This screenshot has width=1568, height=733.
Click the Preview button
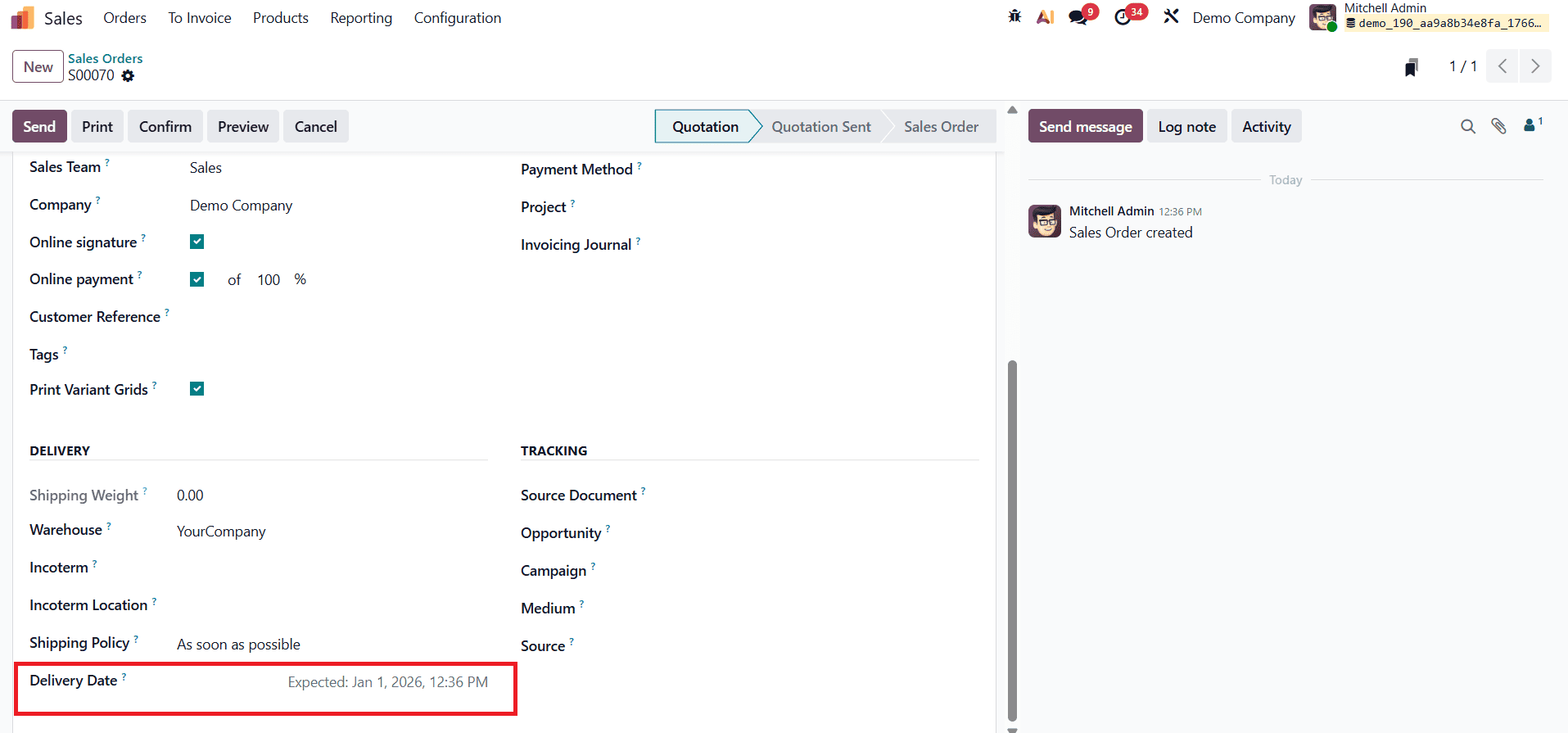click(243, 126)
